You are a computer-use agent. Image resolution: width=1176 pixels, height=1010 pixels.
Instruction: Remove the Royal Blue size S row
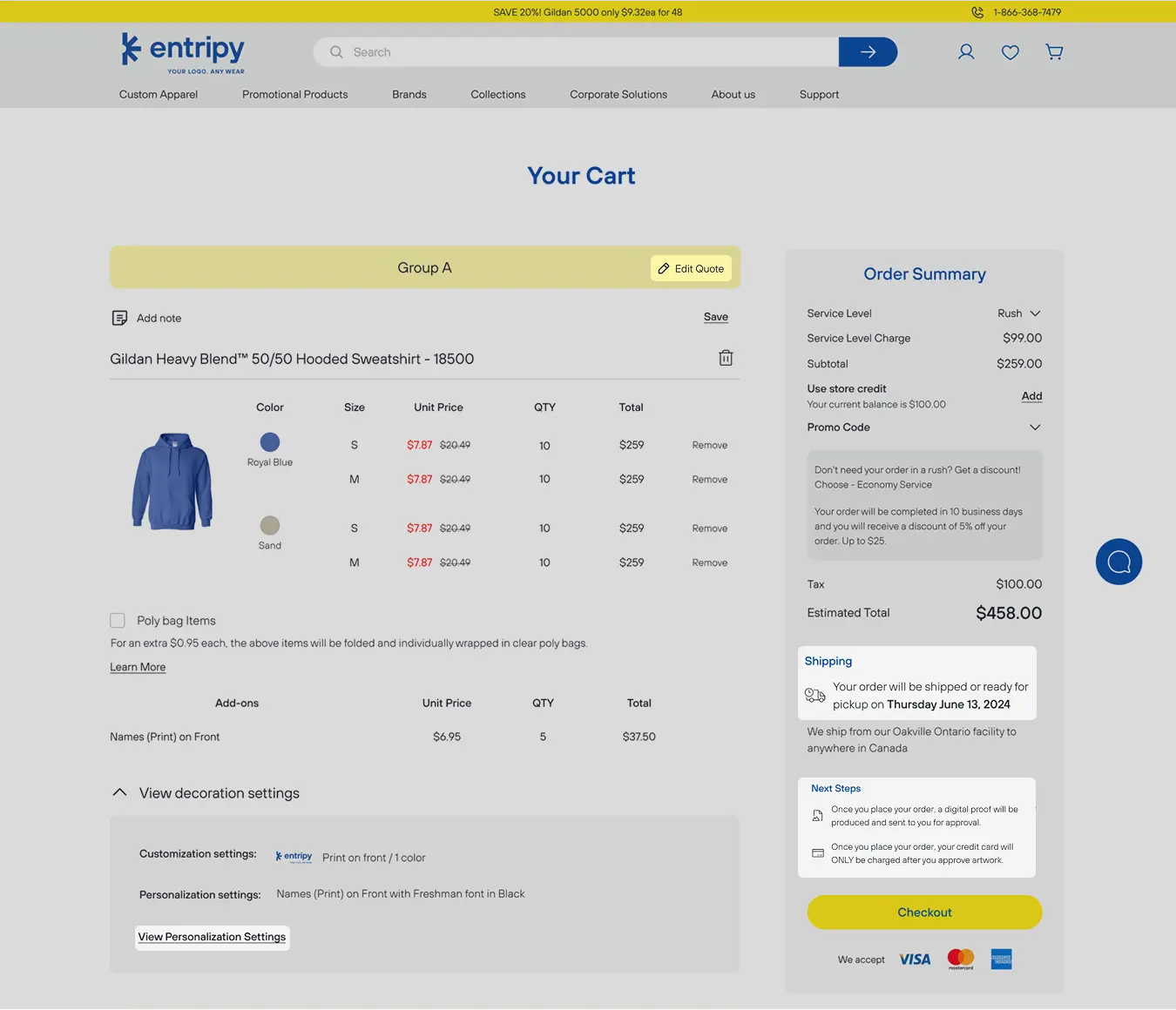point(710,445)
